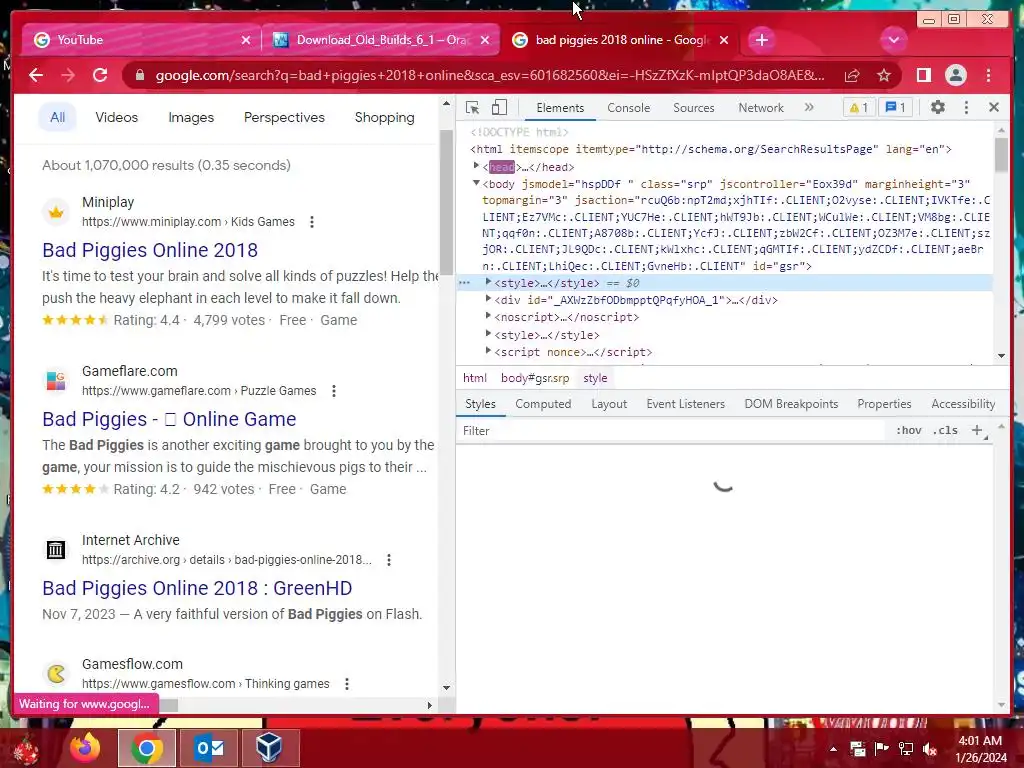
Task: Open the Chrome profile avatar
Action: click(x=955, y=76)
